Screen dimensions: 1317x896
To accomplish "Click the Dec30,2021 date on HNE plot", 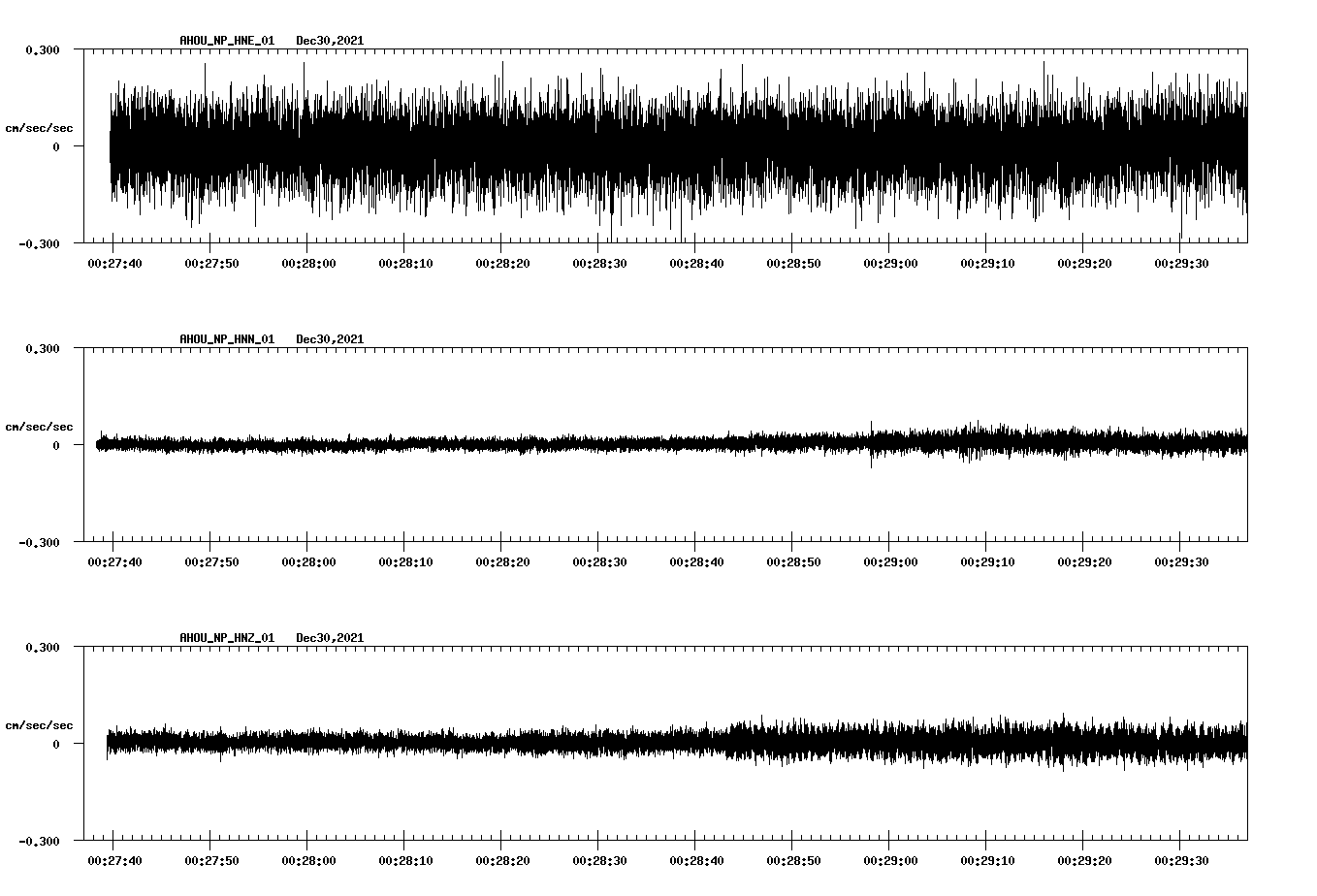I will point(330,41).
